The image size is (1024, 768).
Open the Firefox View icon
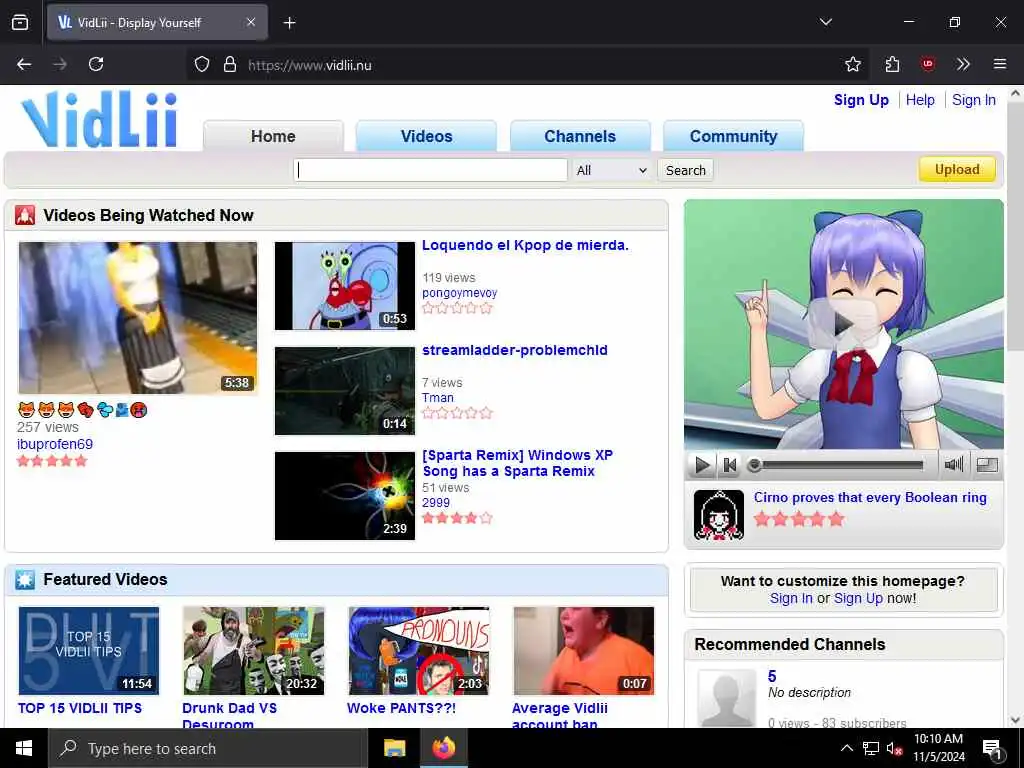click(20, 22)
